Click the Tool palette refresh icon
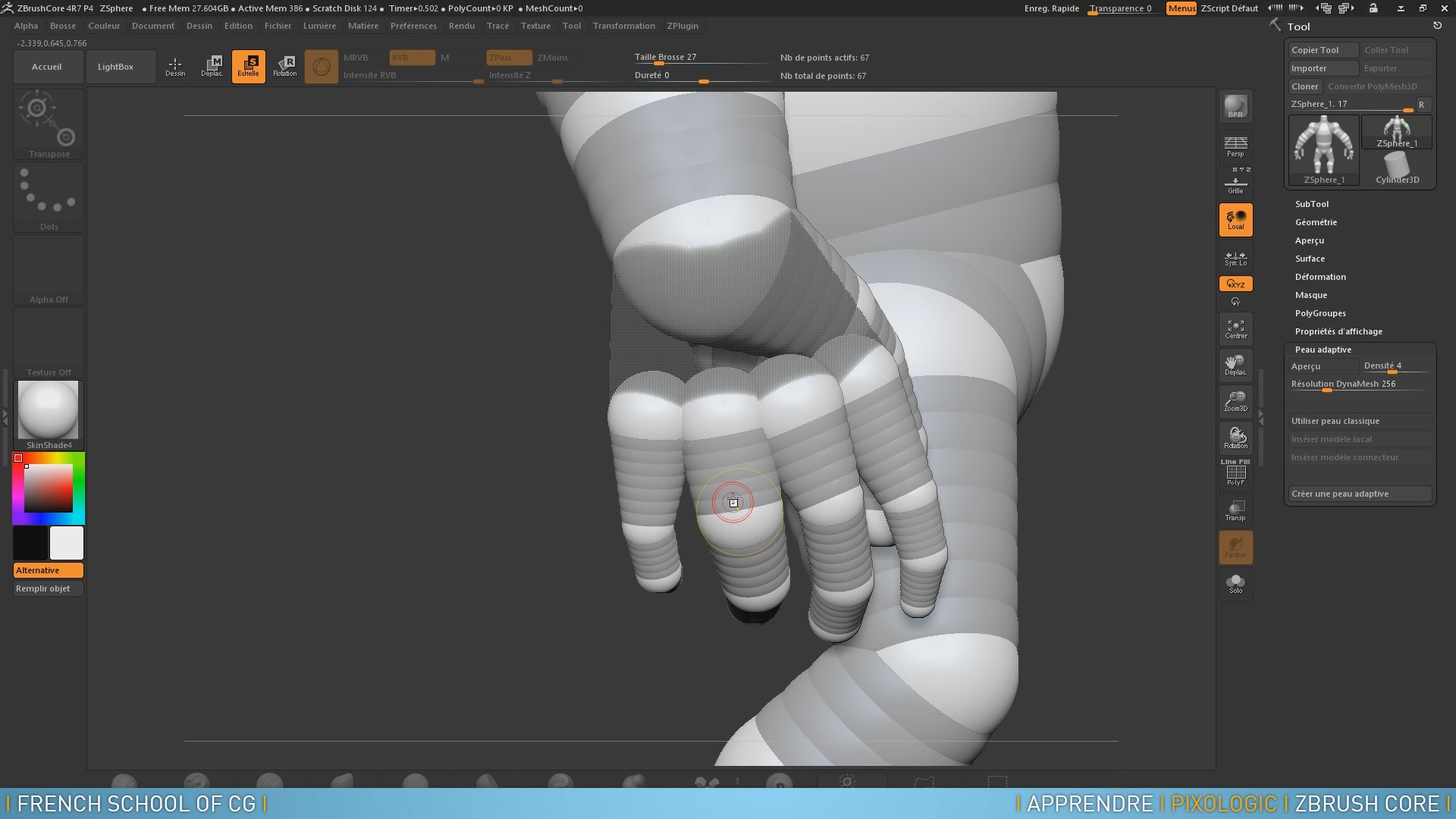The height and width of the screenshot is (819, 1456). [x=1437, y=26]
